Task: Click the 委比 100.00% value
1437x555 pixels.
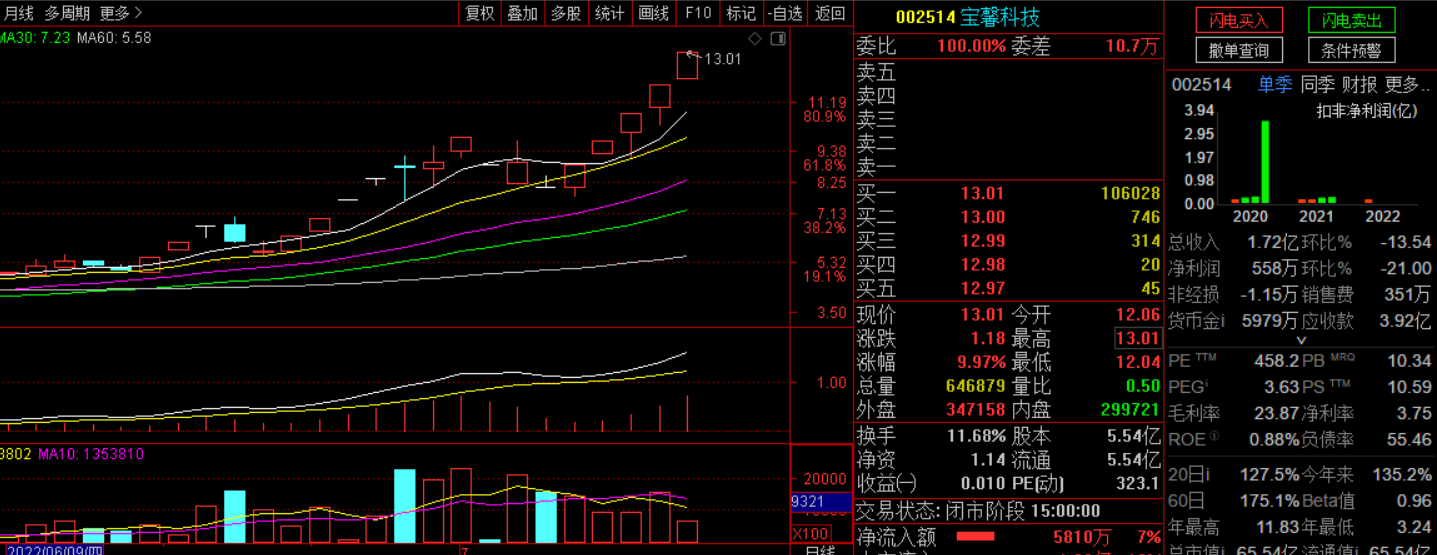Action: point(971,46)
